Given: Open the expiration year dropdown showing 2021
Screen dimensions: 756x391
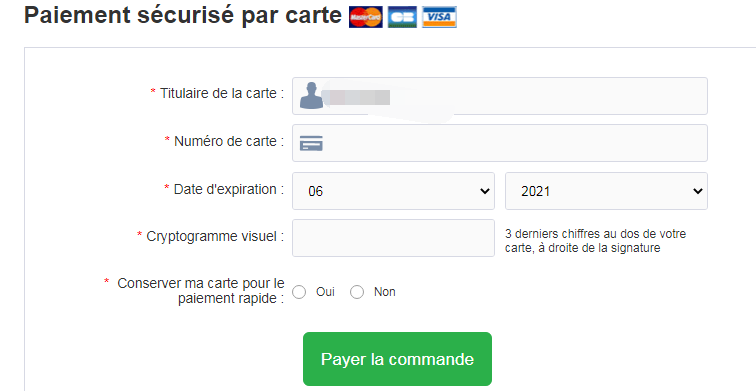Looking at the screenshot, I should (606, 191).
